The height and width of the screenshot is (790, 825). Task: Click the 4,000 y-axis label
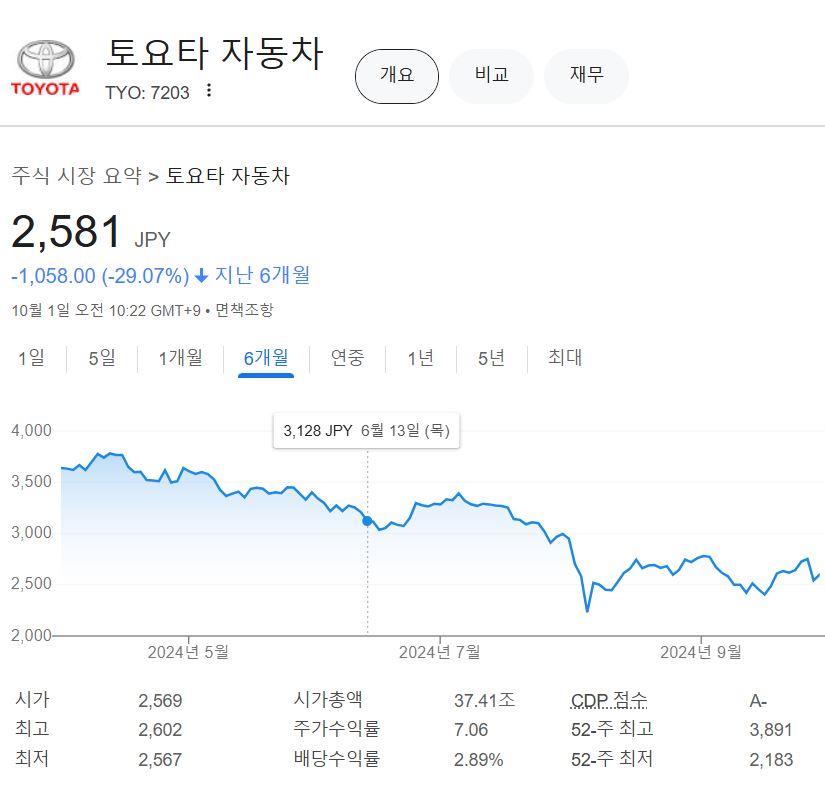32,431
